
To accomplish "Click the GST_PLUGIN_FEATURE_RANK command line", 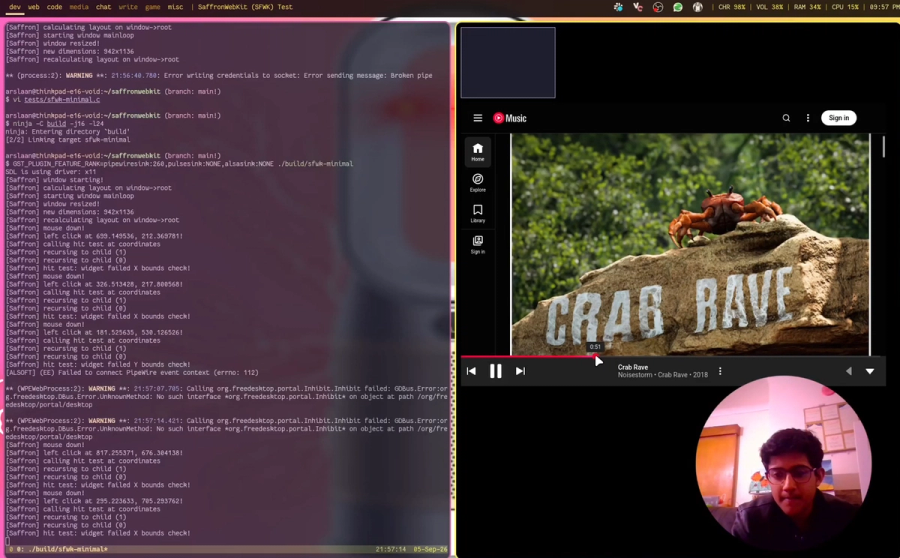I will tap(179, 164).
